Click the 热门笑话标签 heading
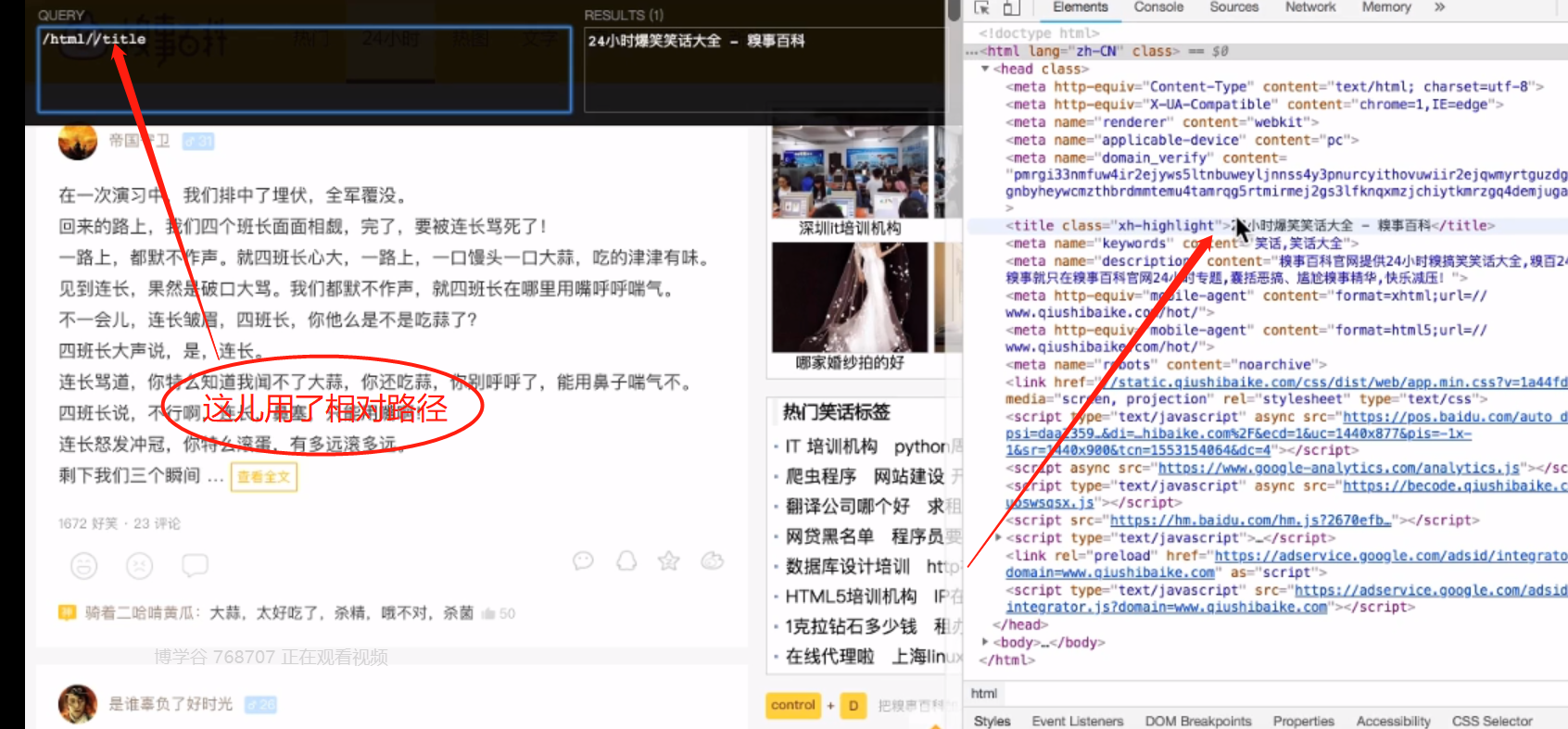This screenshot has width=1568, height=729. point(837,412)
